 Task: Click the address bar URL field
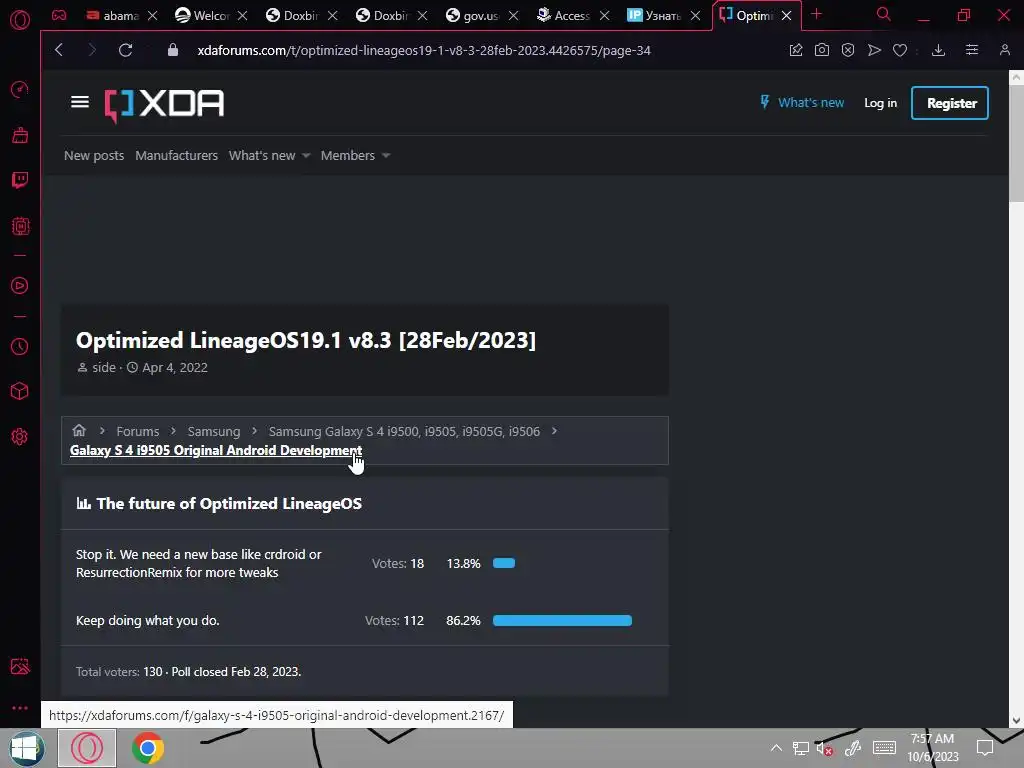point(424,50)
